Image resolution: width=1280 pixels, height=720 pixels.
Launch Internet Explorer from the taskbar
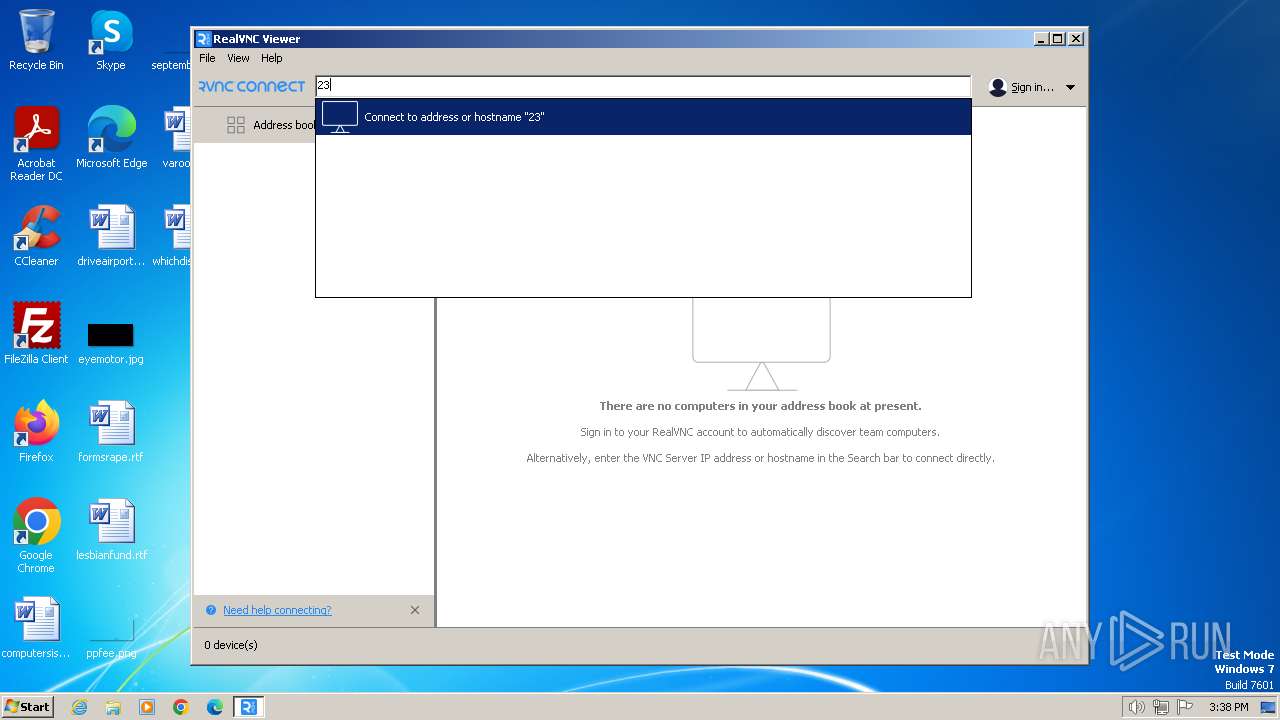tap(79, 707)
